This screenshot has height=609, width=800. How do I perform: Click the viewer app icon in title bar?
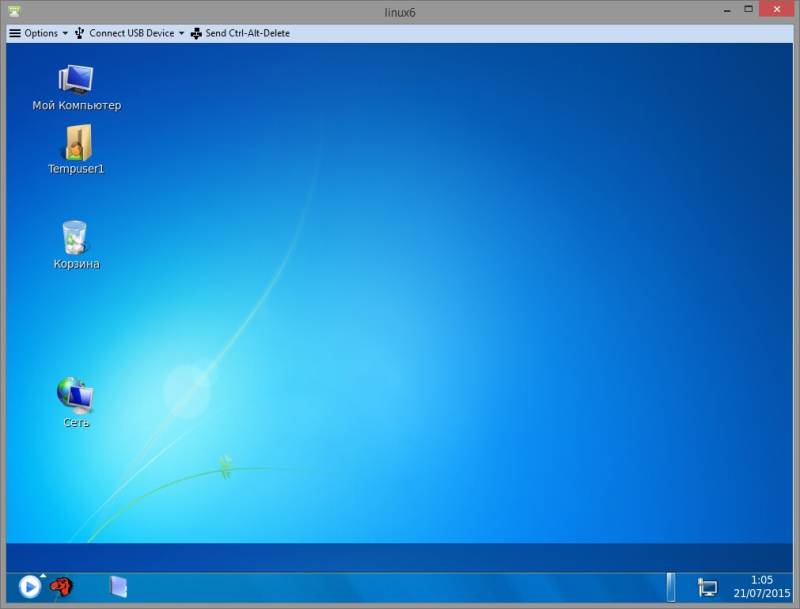coord(14,10)
